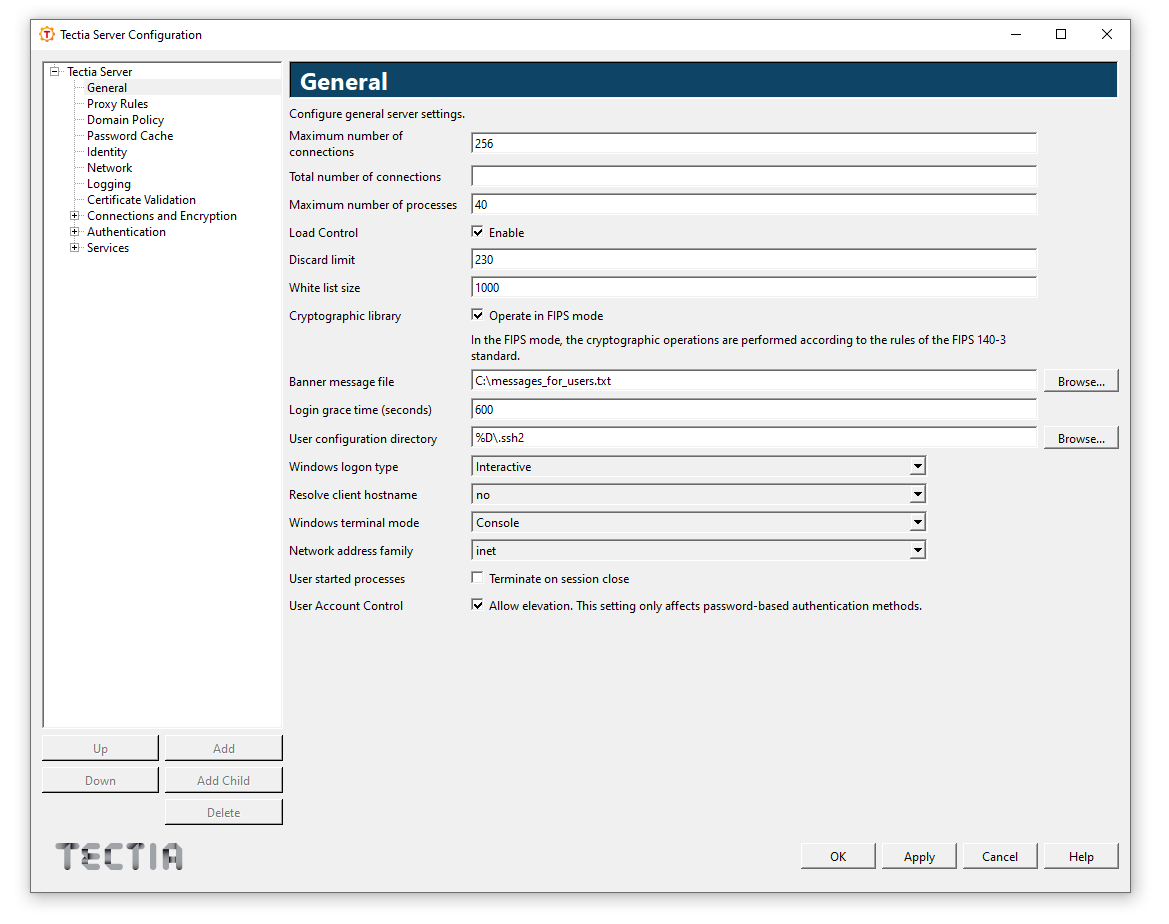Open Proxy Rules page
Image resolution: width=1169 pixels, height=924 pixels.
[117, 104]
